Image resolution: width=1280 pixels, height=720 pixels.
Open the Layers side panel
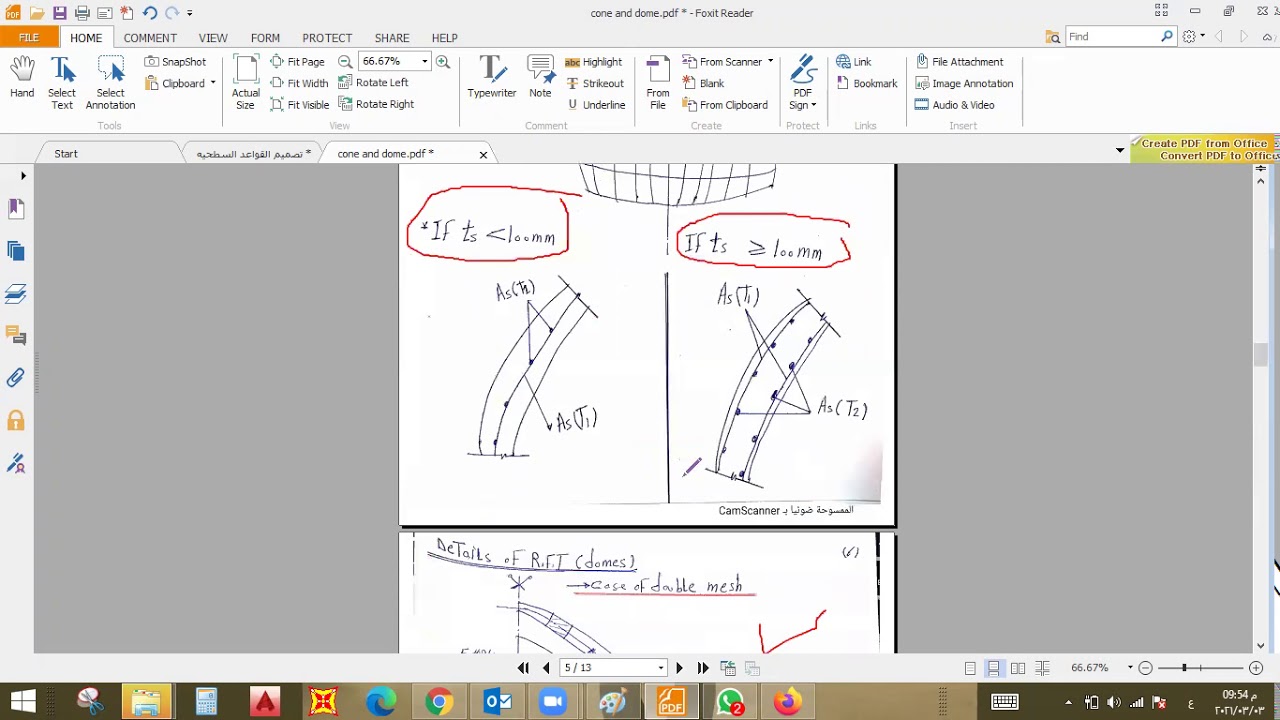(x=16, y=294)
